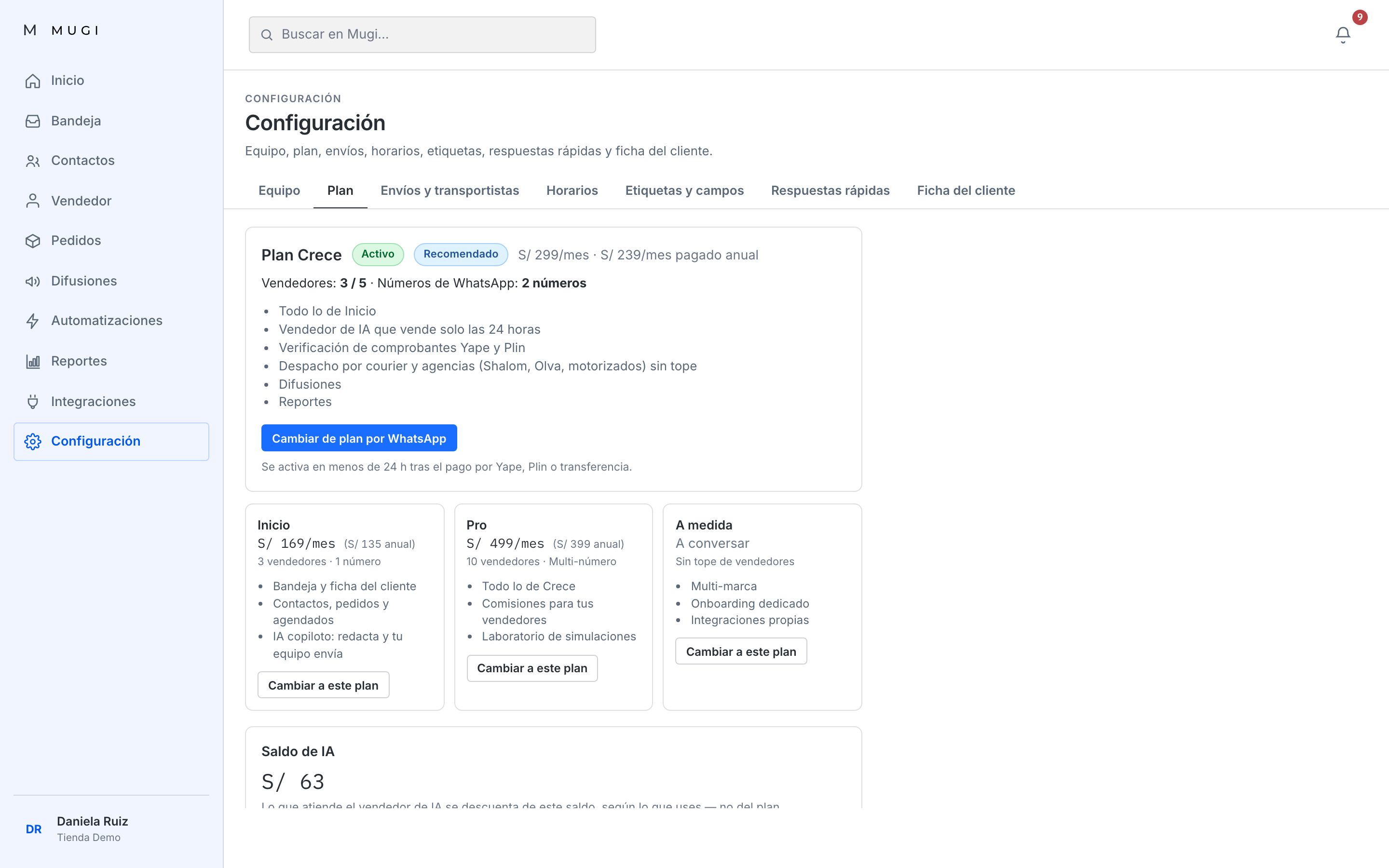
Task: Open Reportes in the sidebar
Action: point(111,361)
